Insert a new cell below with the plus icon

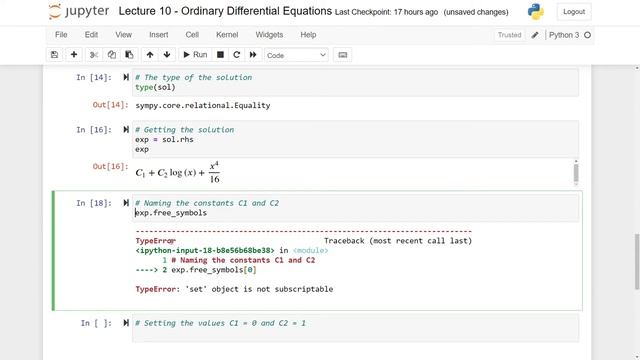tap(74, 55)
